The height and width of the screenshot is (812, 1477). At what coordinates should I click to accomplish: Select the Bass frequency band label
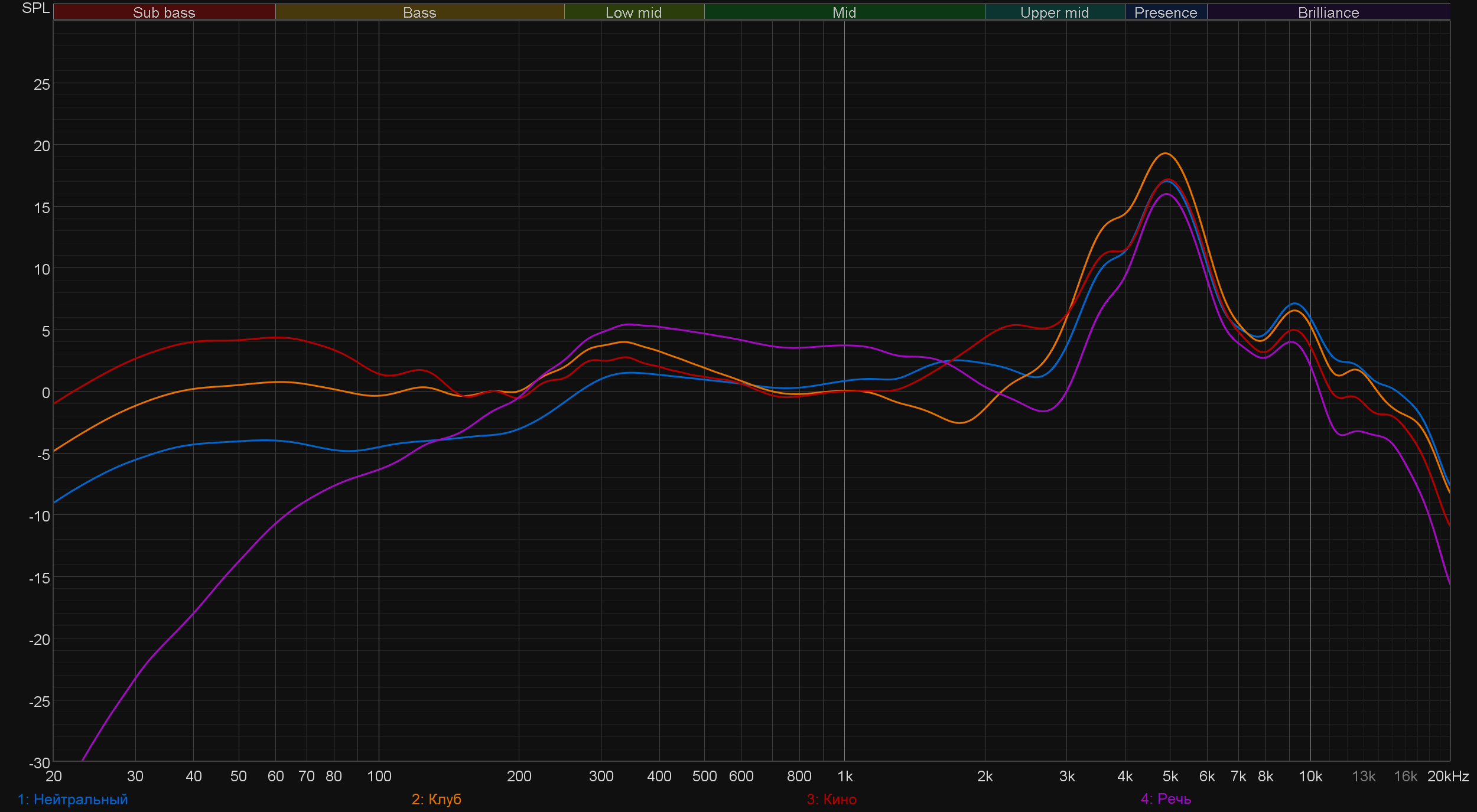[419, 12]
